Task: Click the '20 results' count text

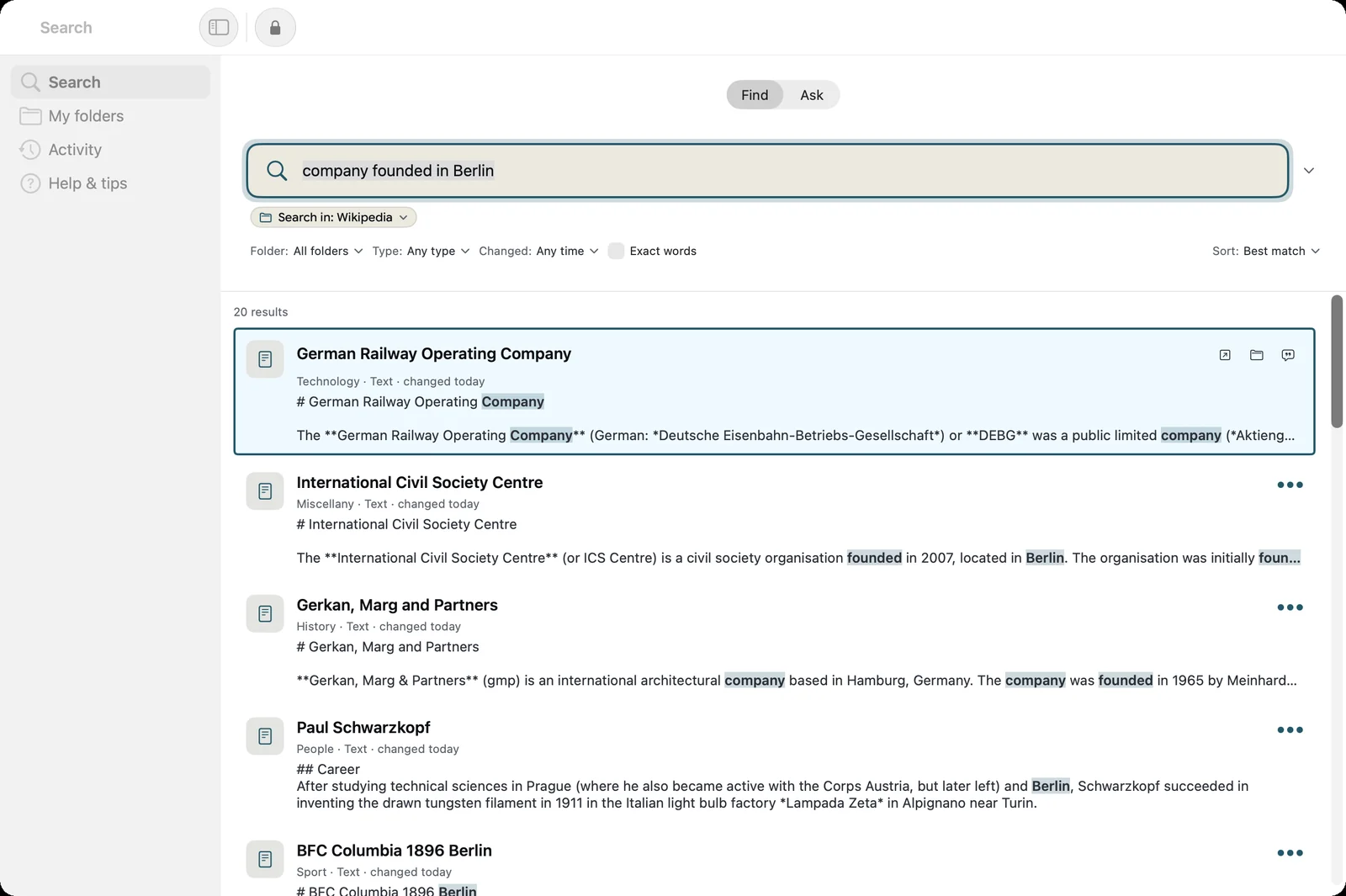Action: coord(261,312)
